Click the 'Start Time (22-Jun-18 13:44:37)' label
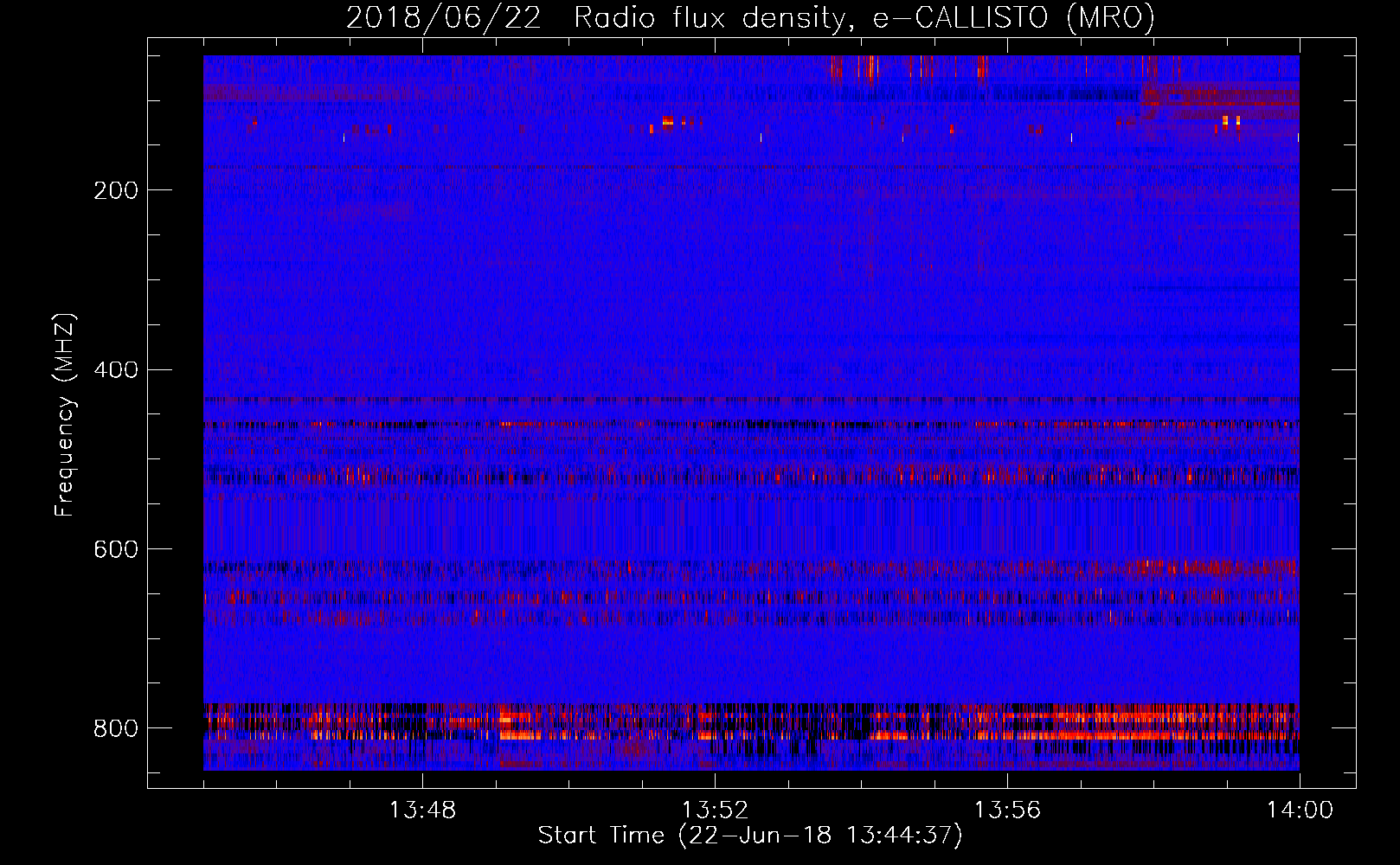1400x865 pixels. coord(750,836)
